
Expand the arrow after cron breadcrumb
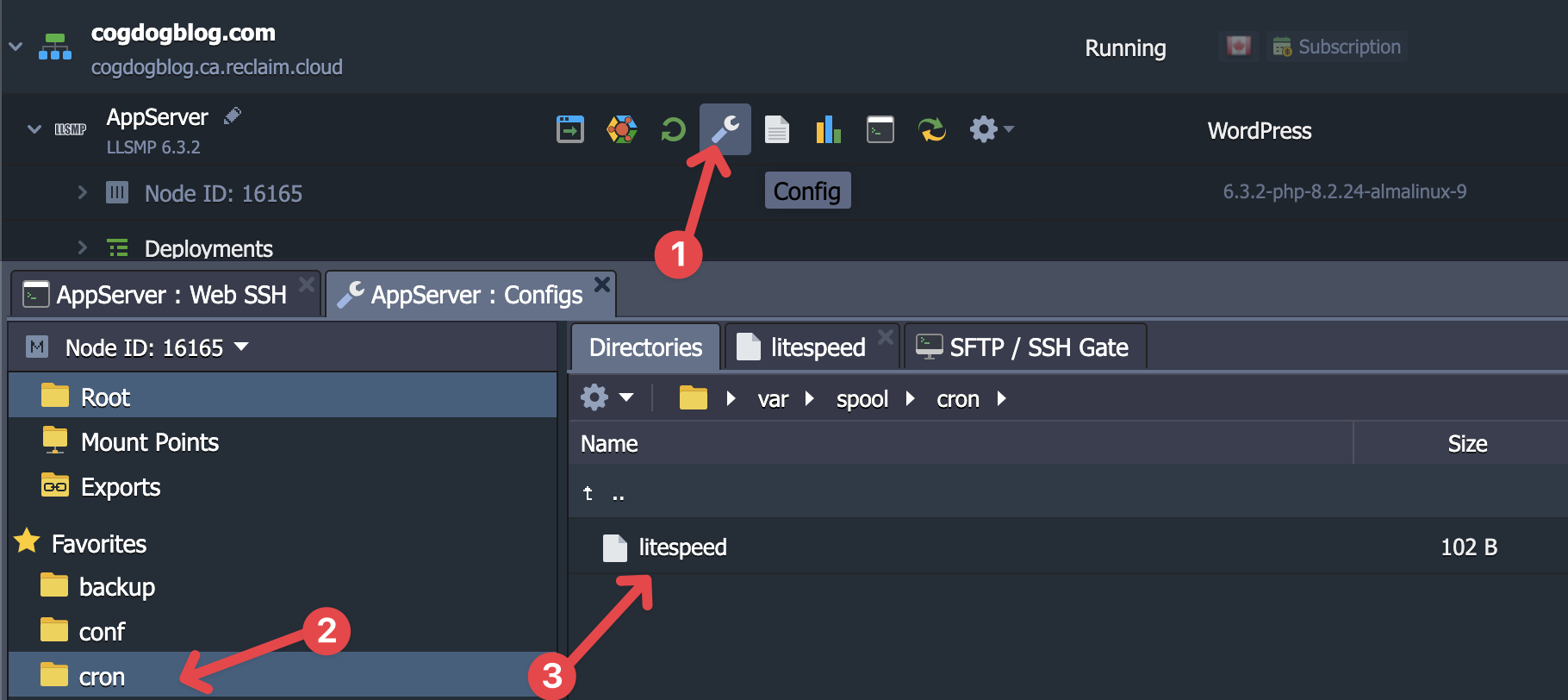(x=1001, y=398)
